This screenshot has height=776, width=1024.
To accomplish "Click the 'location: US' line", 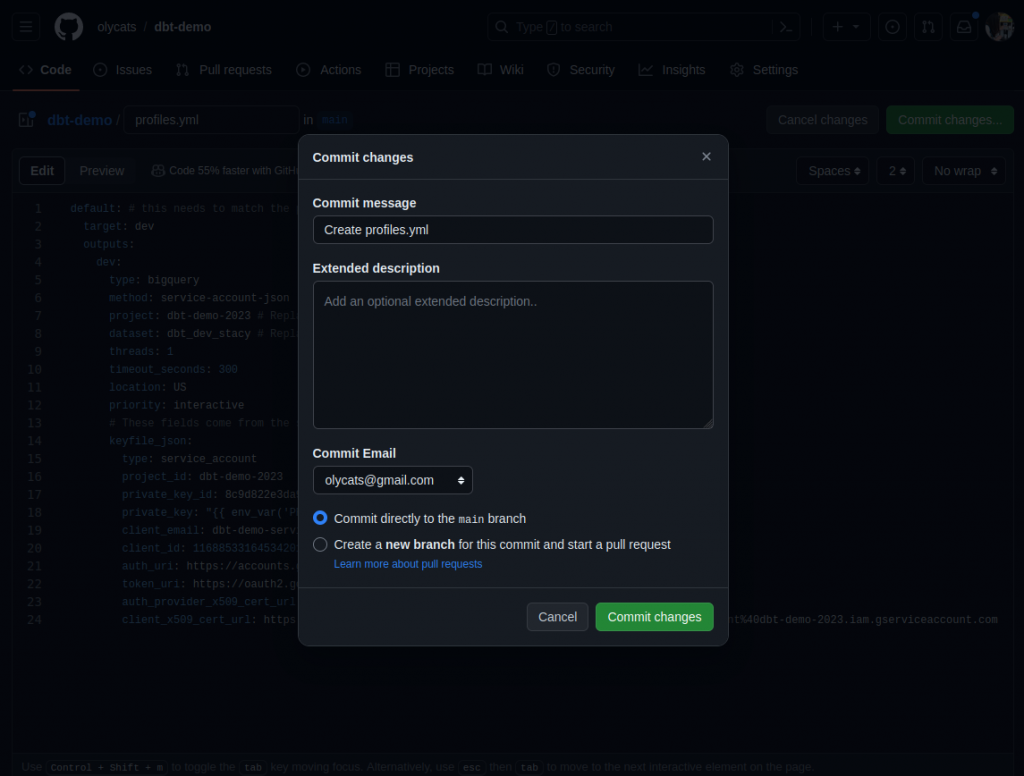I will 148,387.
